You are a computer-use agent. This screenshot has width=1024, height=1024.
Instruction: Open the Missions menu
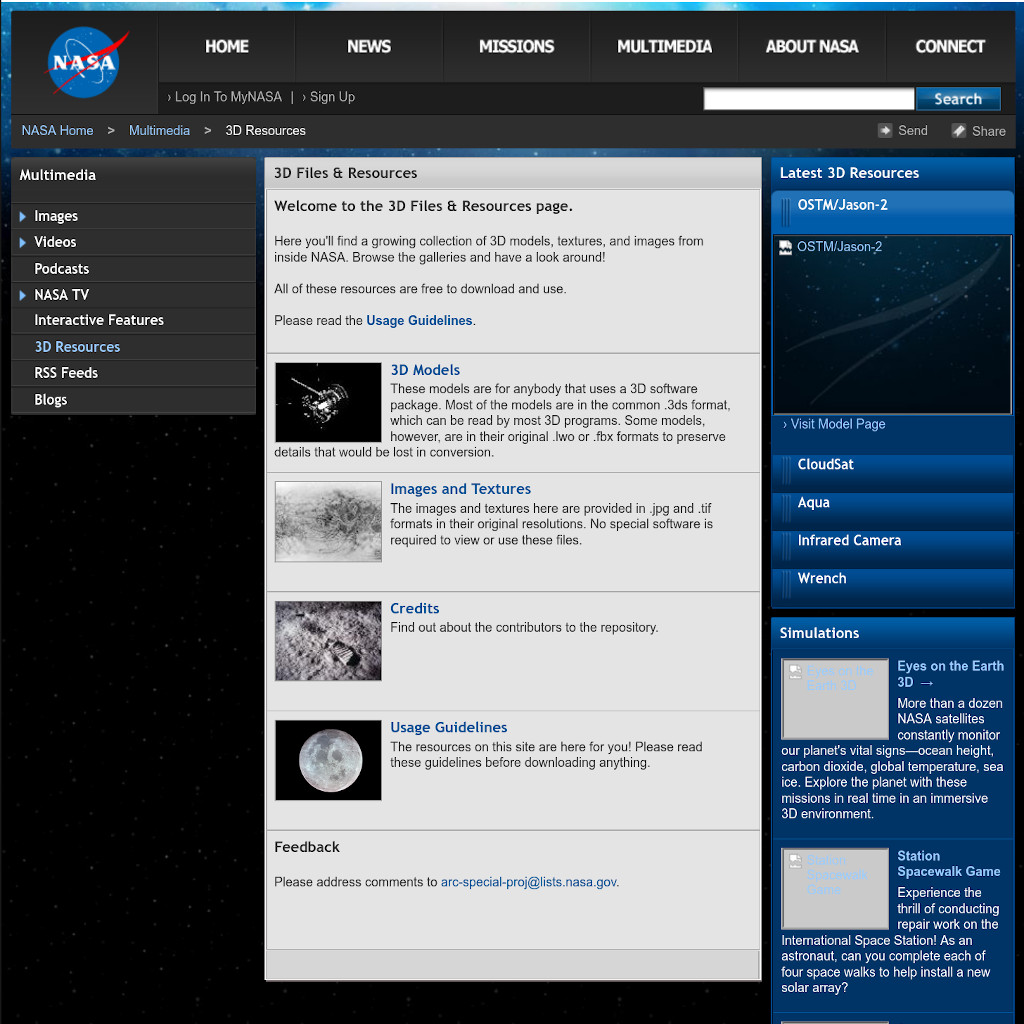[x=516, y=47]
